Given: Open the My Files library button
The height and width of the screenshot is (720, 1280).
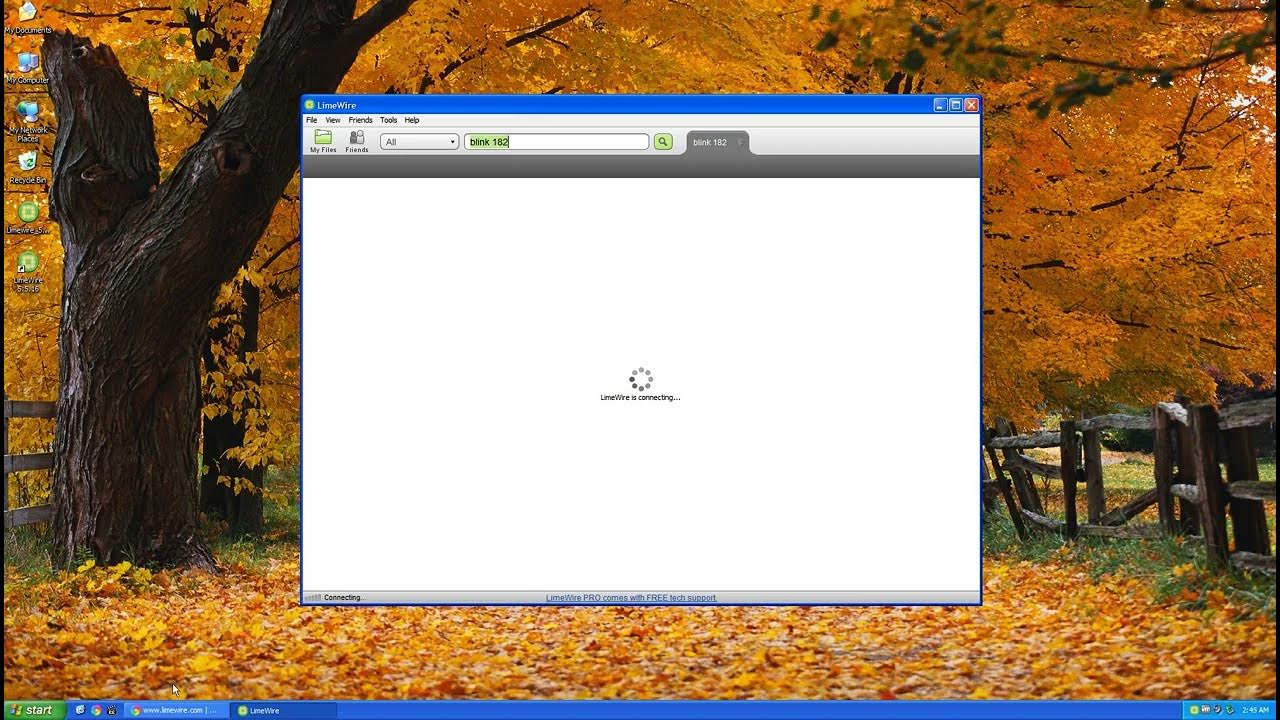Looking at the screenshot, I should (x=323, y=141).
